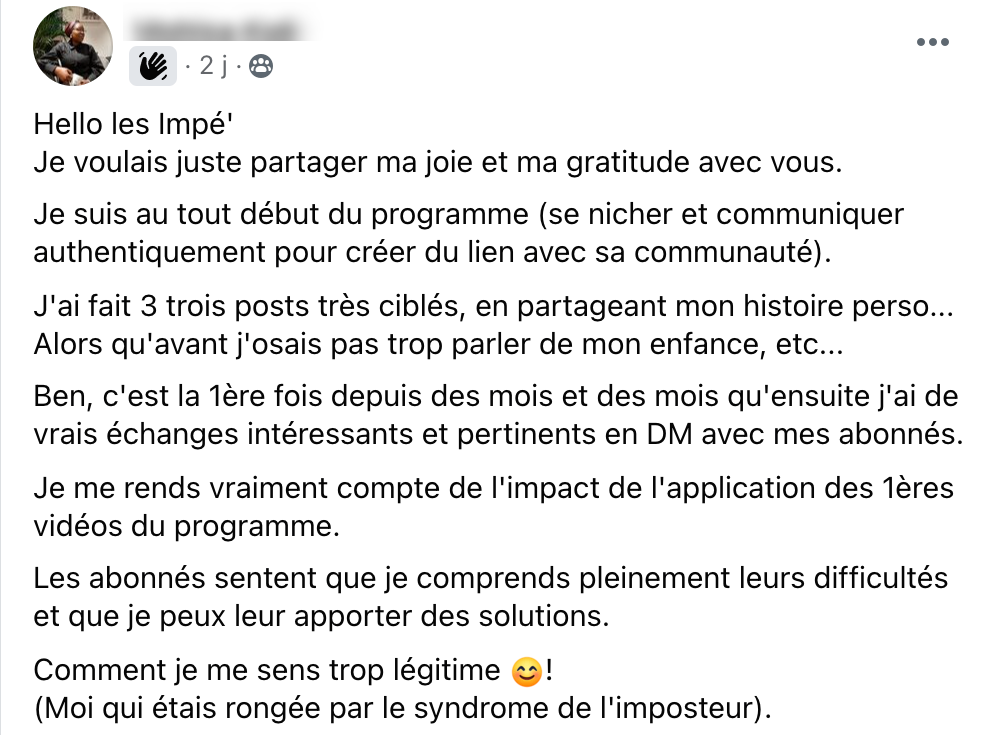The image size is (992, 735).
Task: Click the line "J'ai fait 3 trois posts"
Action: [493, 306]
